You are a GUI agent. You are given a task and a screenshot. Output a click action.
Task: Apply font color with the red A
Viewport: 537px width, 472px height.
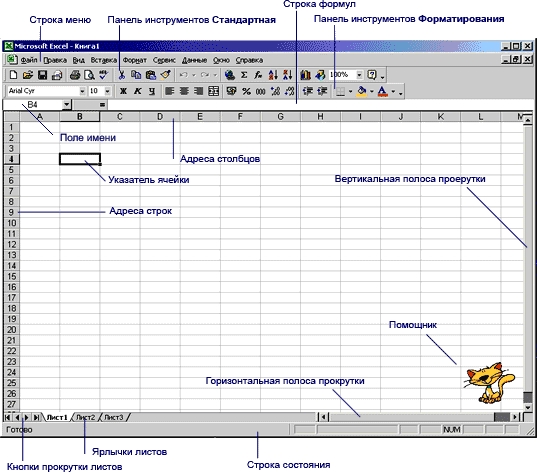pos(383,91)
